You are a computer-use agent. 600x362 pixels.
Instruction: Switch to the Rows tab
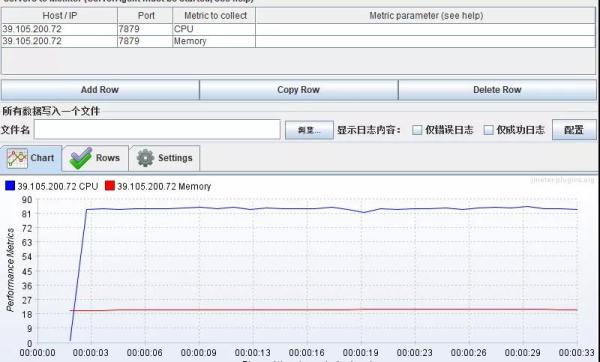pyautogui.click(x=95, y=158)
